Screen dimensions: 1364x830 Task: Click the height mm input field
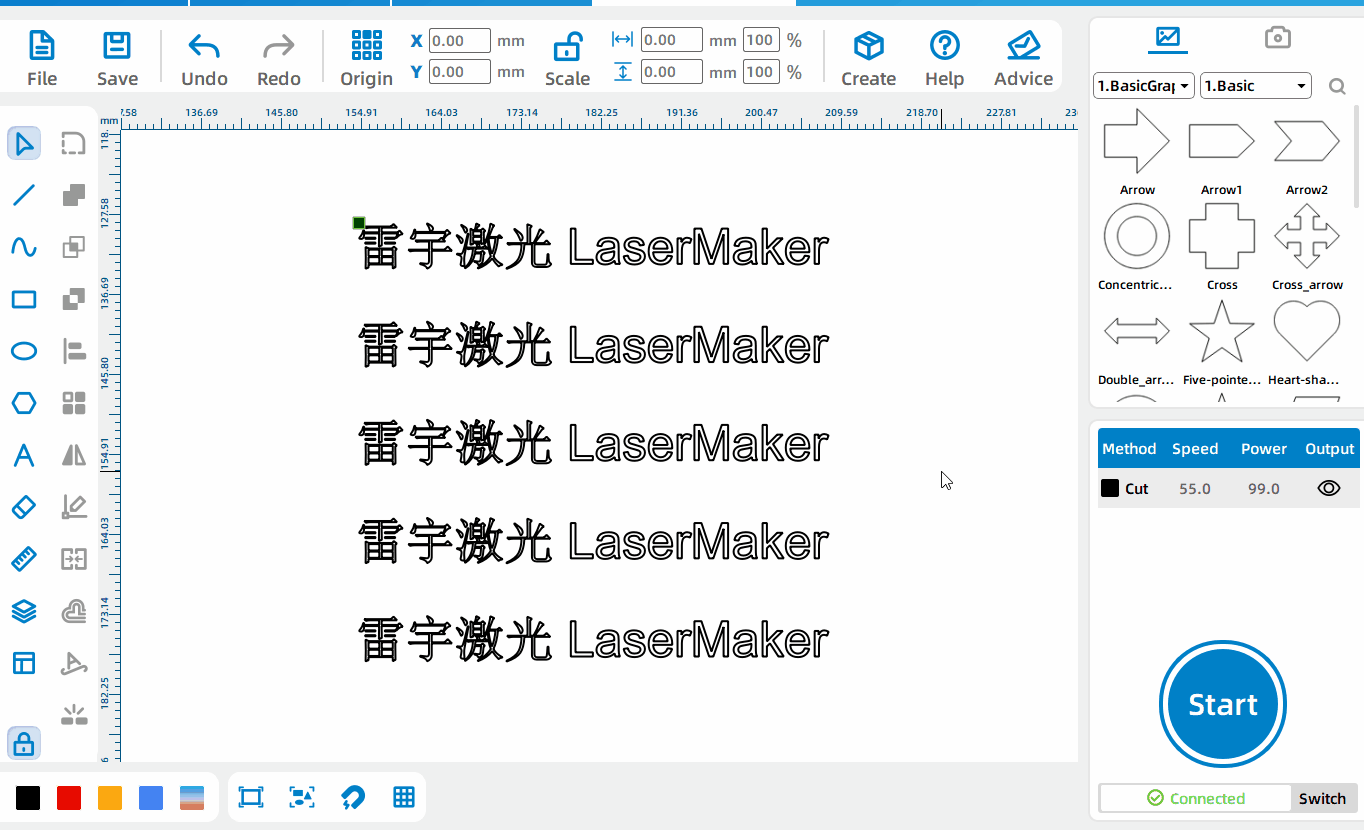tap(671, 72)
